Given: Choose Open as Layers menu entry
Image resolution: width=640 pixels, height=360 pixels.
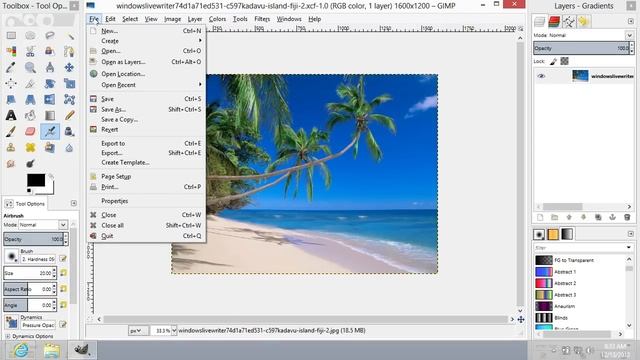Looking at the screenshot, I should 146,62.
